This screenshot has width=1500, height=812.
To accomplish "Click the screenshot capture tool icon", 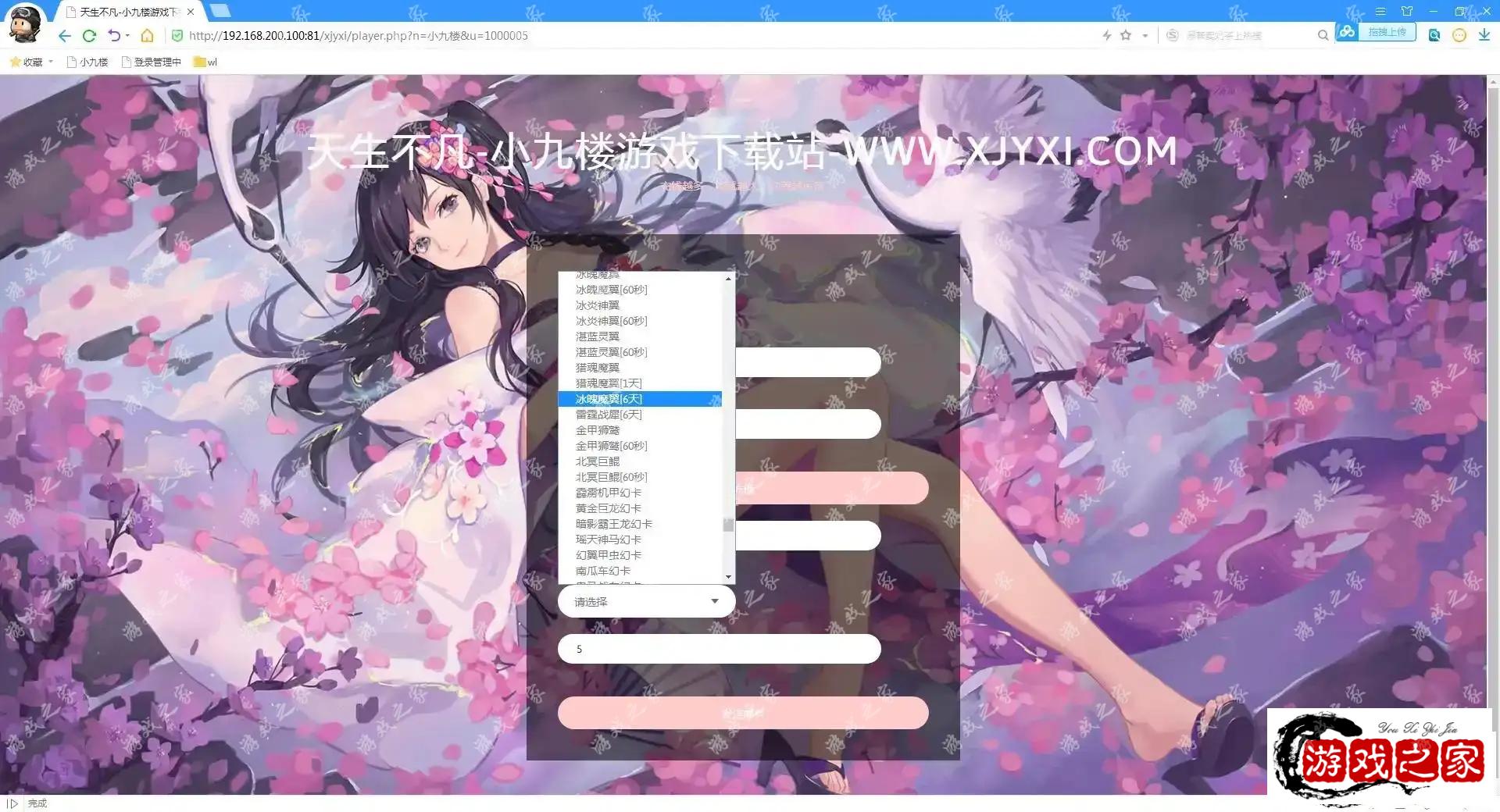I will (x=1434, y=34).
